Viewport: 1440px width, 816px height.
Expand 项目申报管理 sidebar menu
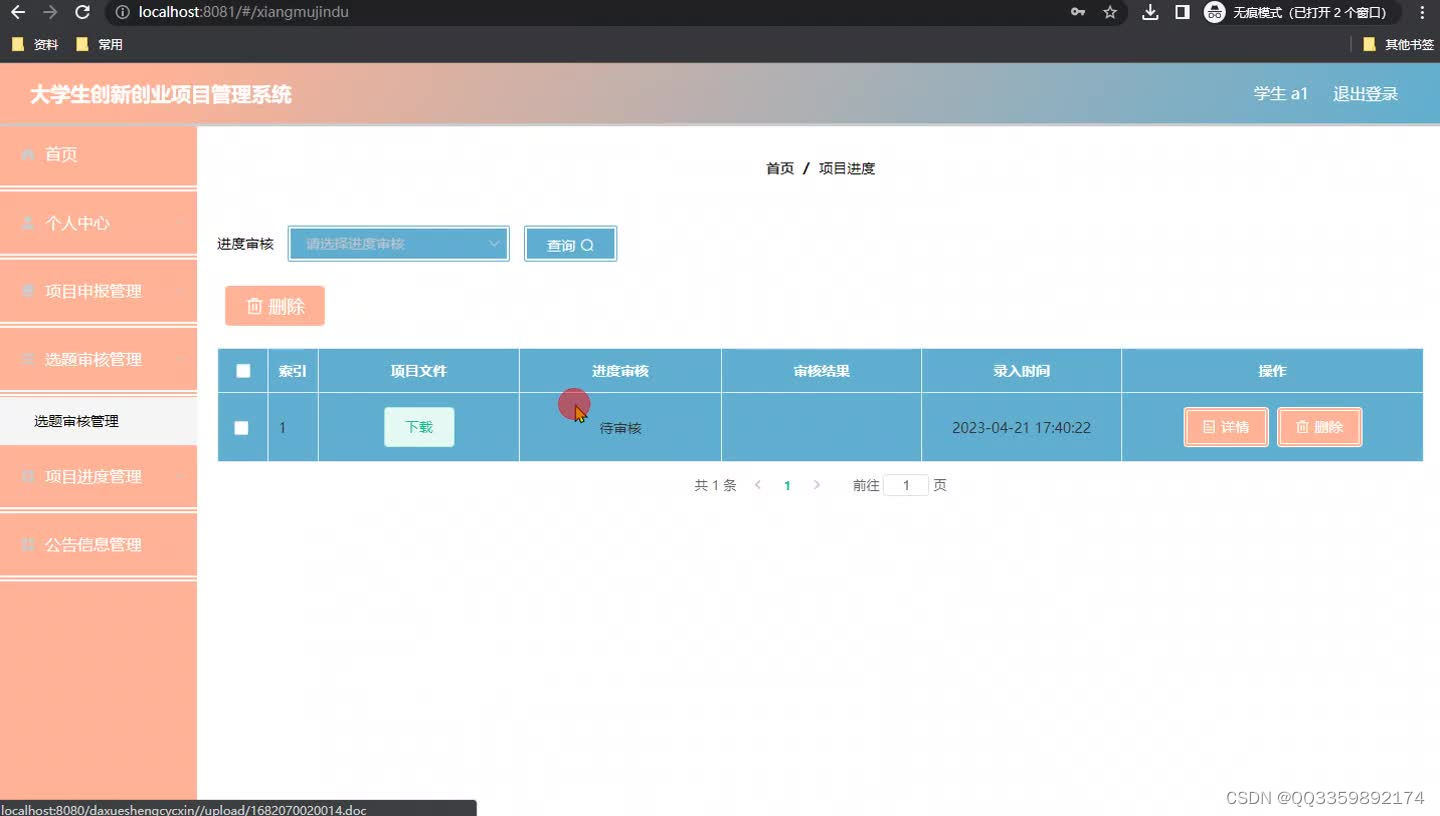98,291
